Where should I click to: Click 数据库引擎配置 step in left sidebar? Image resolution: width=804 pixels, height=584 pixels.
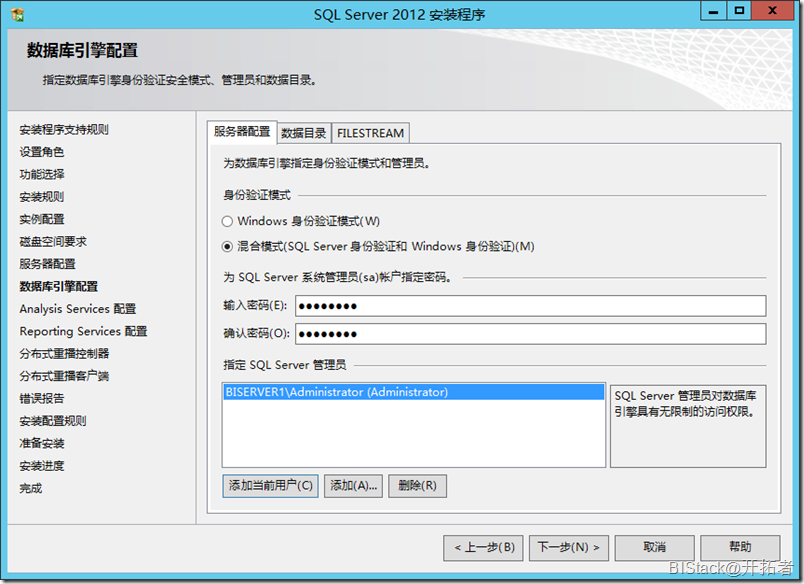[x=58, y=287]
